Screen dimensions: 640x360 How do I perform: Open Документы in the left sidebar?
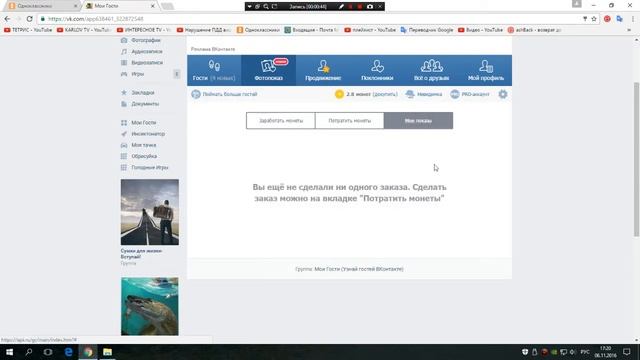click(140, 104)
